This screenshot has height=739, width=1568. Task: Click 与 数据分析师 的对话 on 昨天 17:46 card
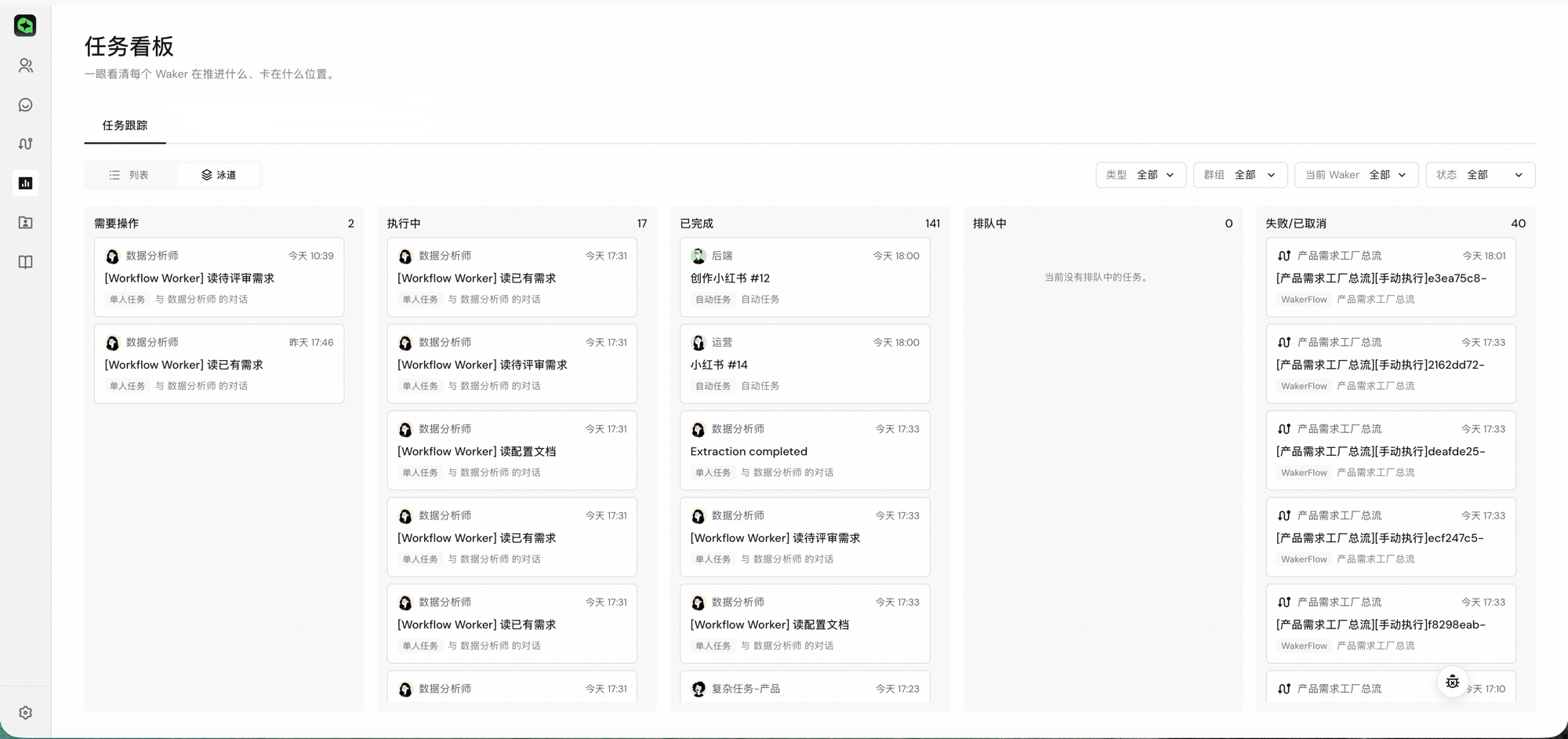201,386
